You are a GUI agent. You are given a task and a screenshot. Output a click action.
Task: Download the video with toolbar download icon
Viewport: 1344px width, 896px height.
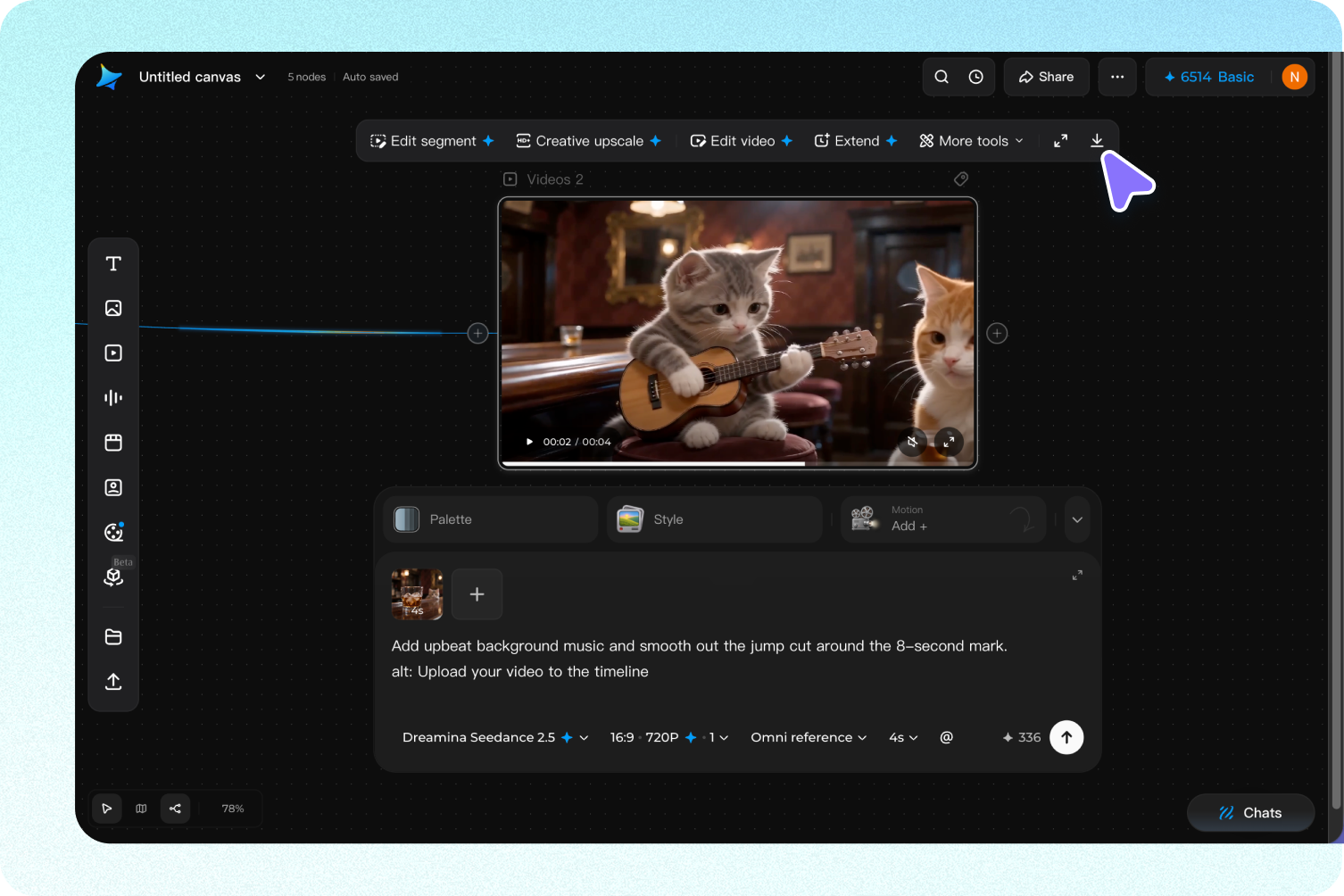coord(1097,141)
